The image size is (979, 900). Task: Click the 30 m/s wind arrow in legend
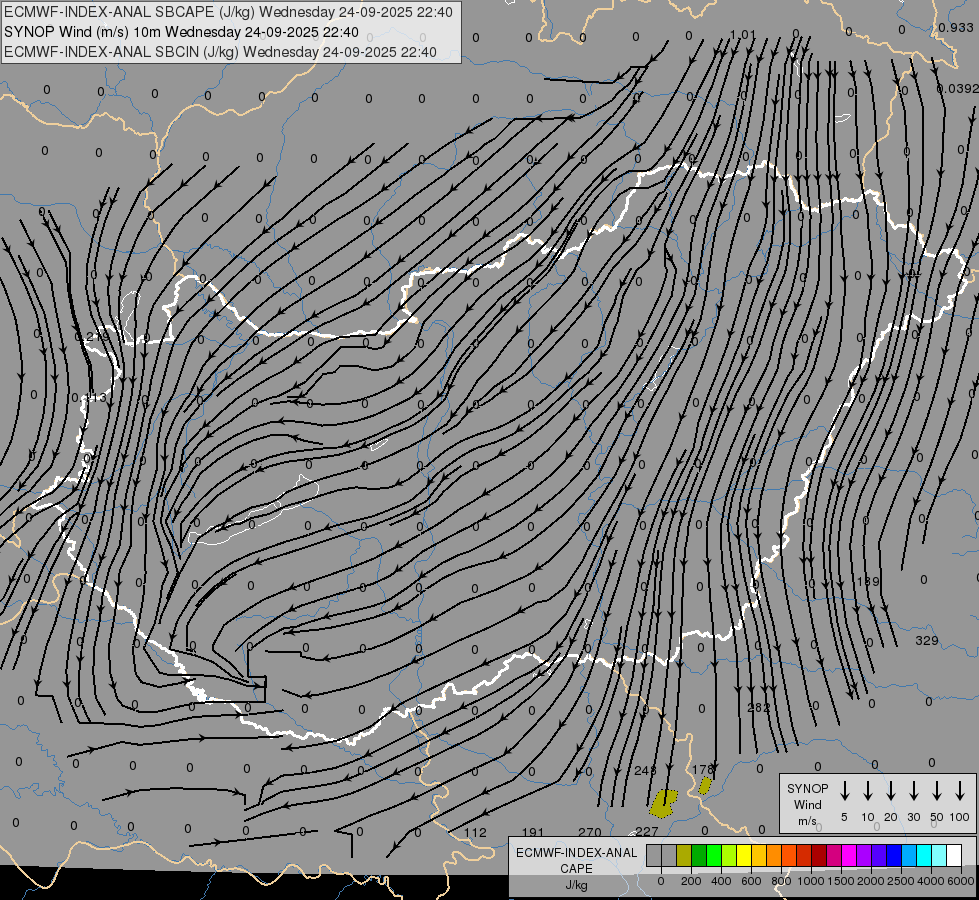[x=913, y=791]
